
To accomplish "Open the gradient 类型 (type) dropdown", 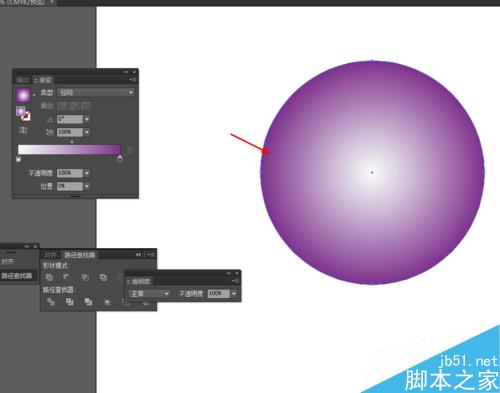I will [96, 92].
